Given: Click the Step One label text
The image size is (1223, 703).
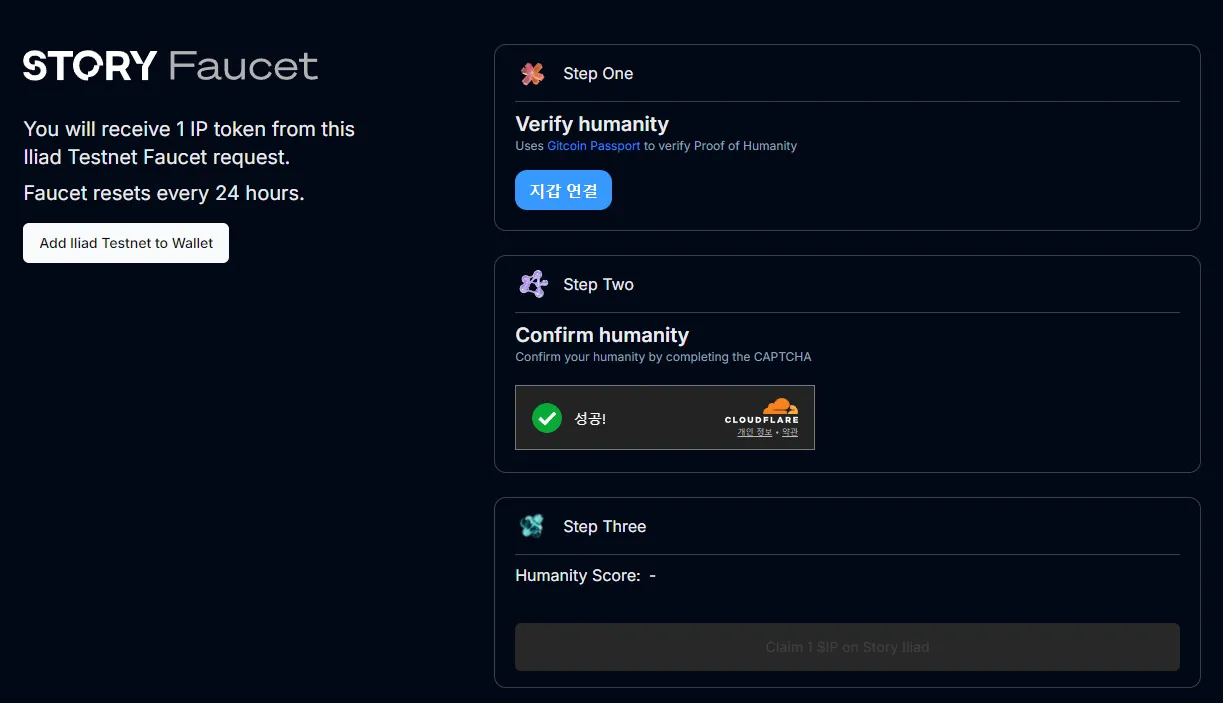Looking at the screenshot, I should [x=598, y=73].
